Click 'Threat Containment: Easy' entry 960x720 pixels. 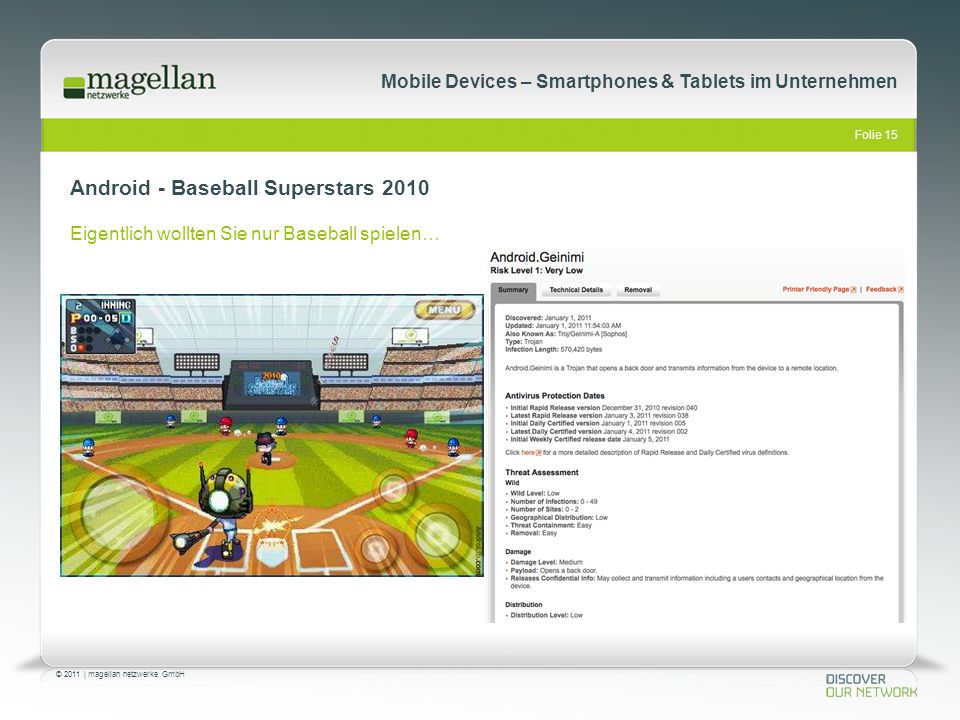[550, 525]
